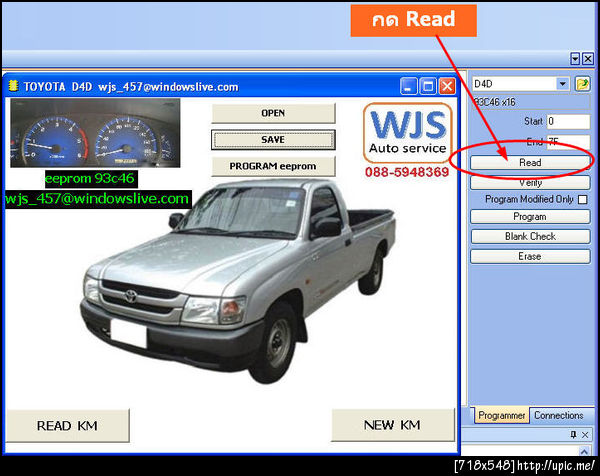Click the 93C46 x16 chip label
600x476 pixels.
(x=530, y=102)
